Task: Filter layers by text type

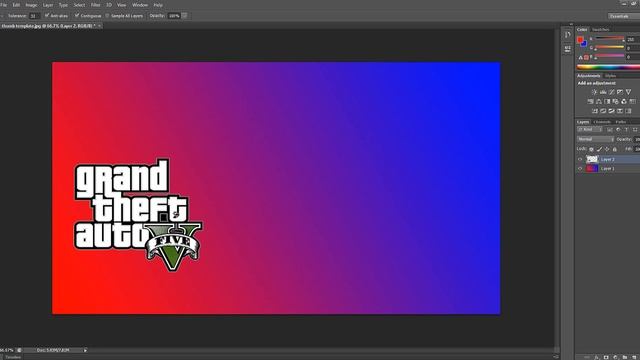Action: tap(627, 130)
